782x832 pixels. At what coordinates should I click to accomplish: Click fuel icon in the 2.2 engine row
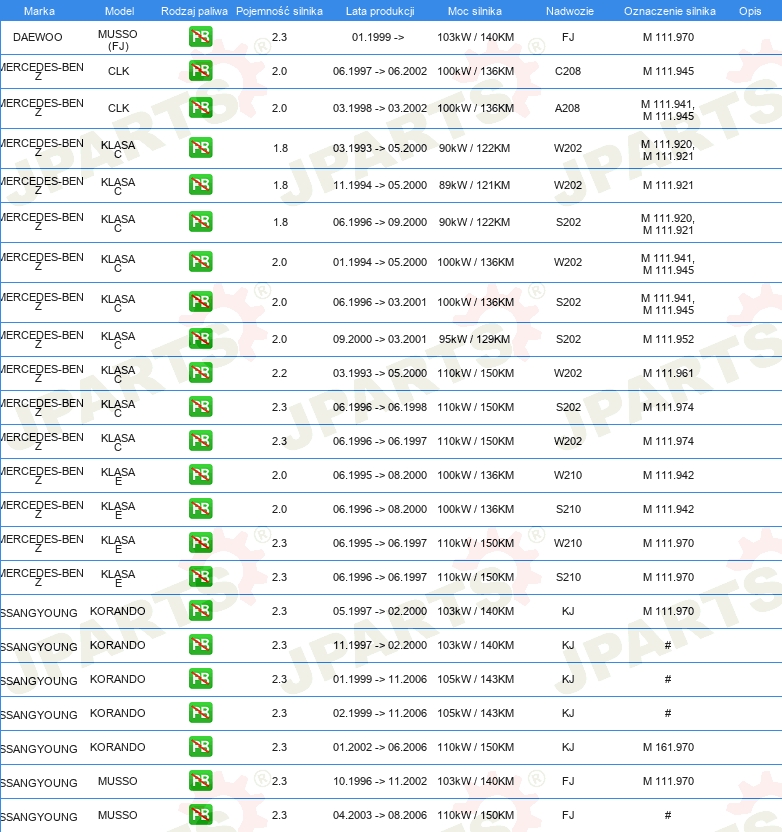pos(201,372)
